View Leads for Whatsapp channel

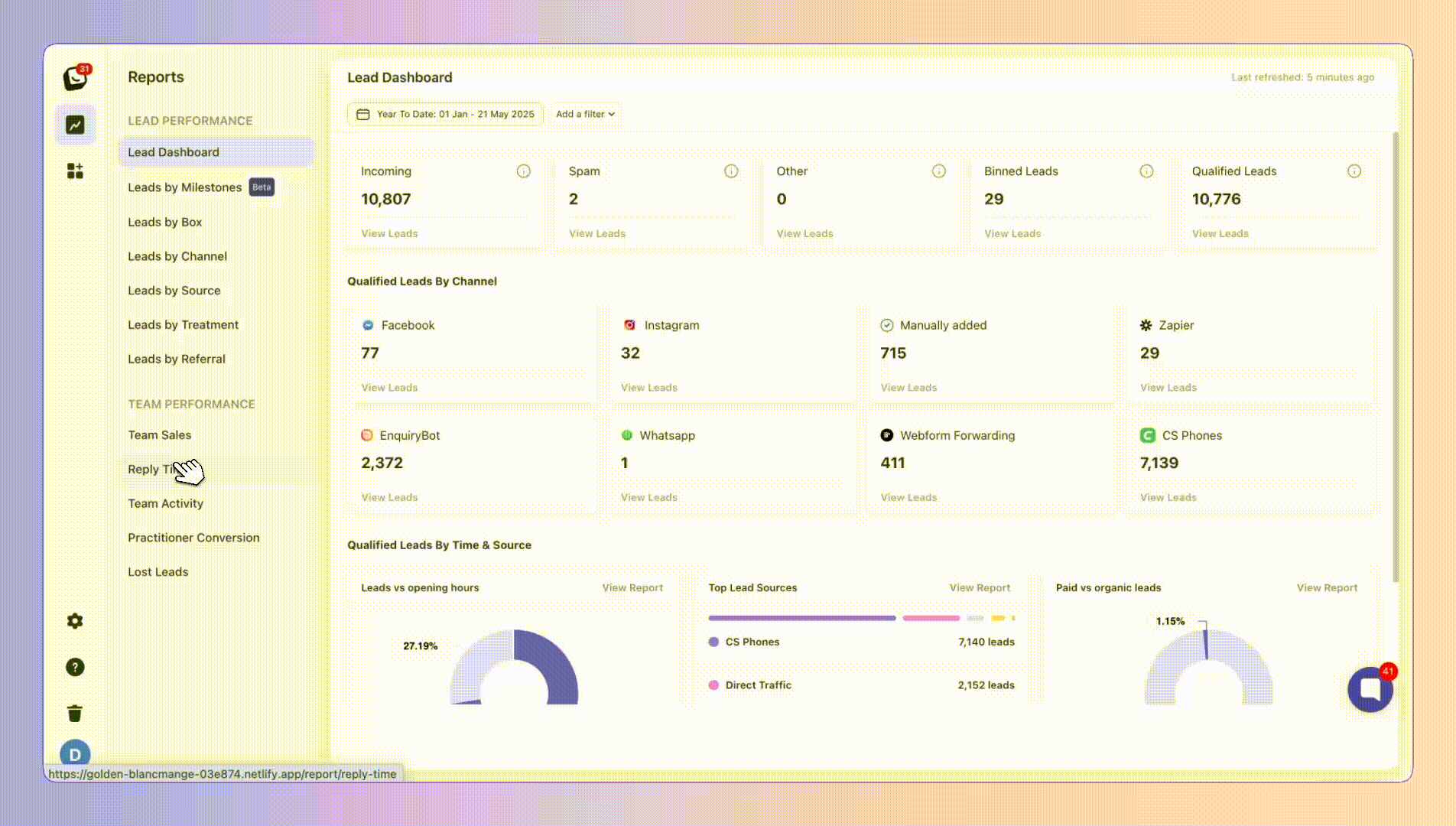(649, 497)
